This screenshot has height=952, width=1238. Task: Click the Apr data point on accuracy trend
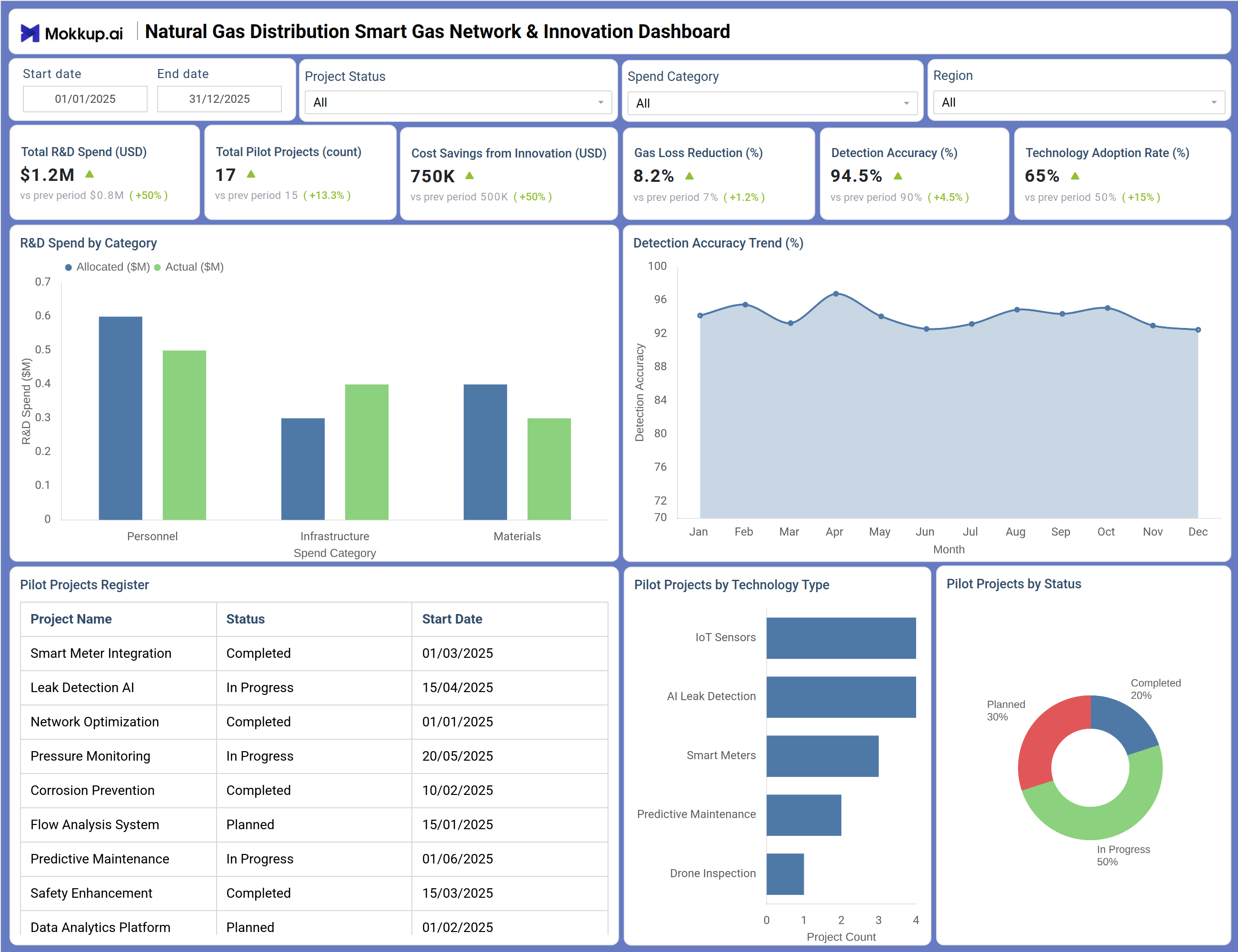click(836, 294)
